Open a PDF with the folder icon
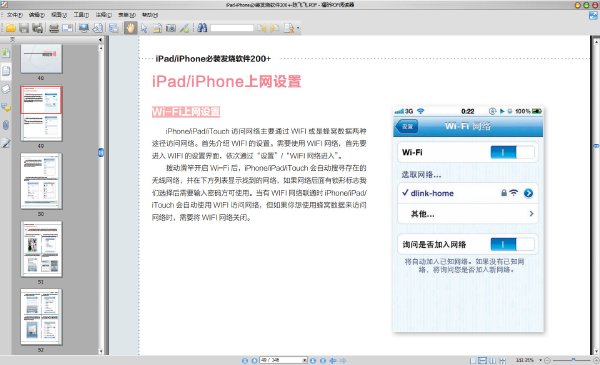Viewport: 600px width, 365px height. [x=10, y=28]
